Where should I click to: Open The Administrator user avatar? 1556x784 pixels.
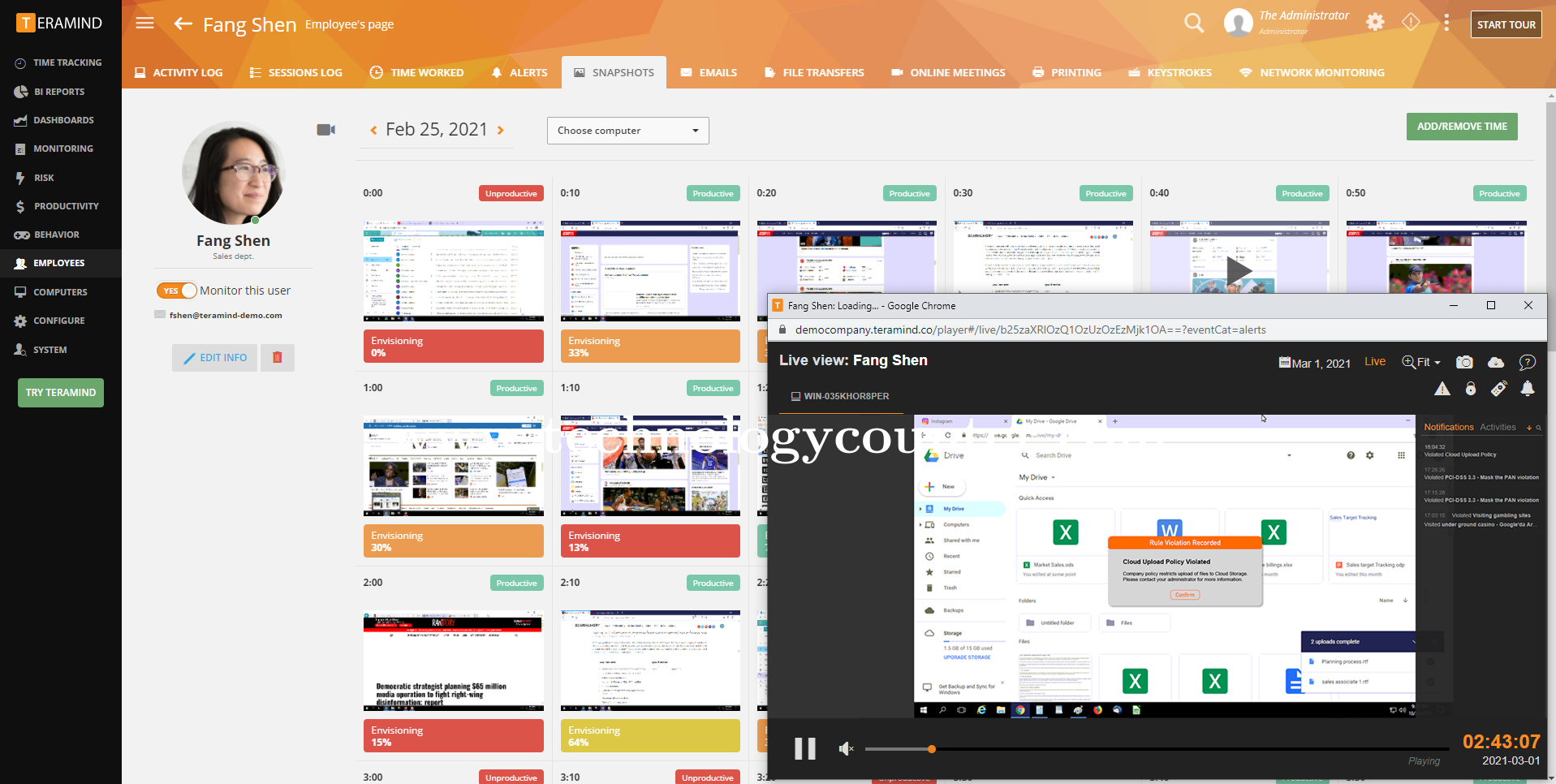(1238, 23)
